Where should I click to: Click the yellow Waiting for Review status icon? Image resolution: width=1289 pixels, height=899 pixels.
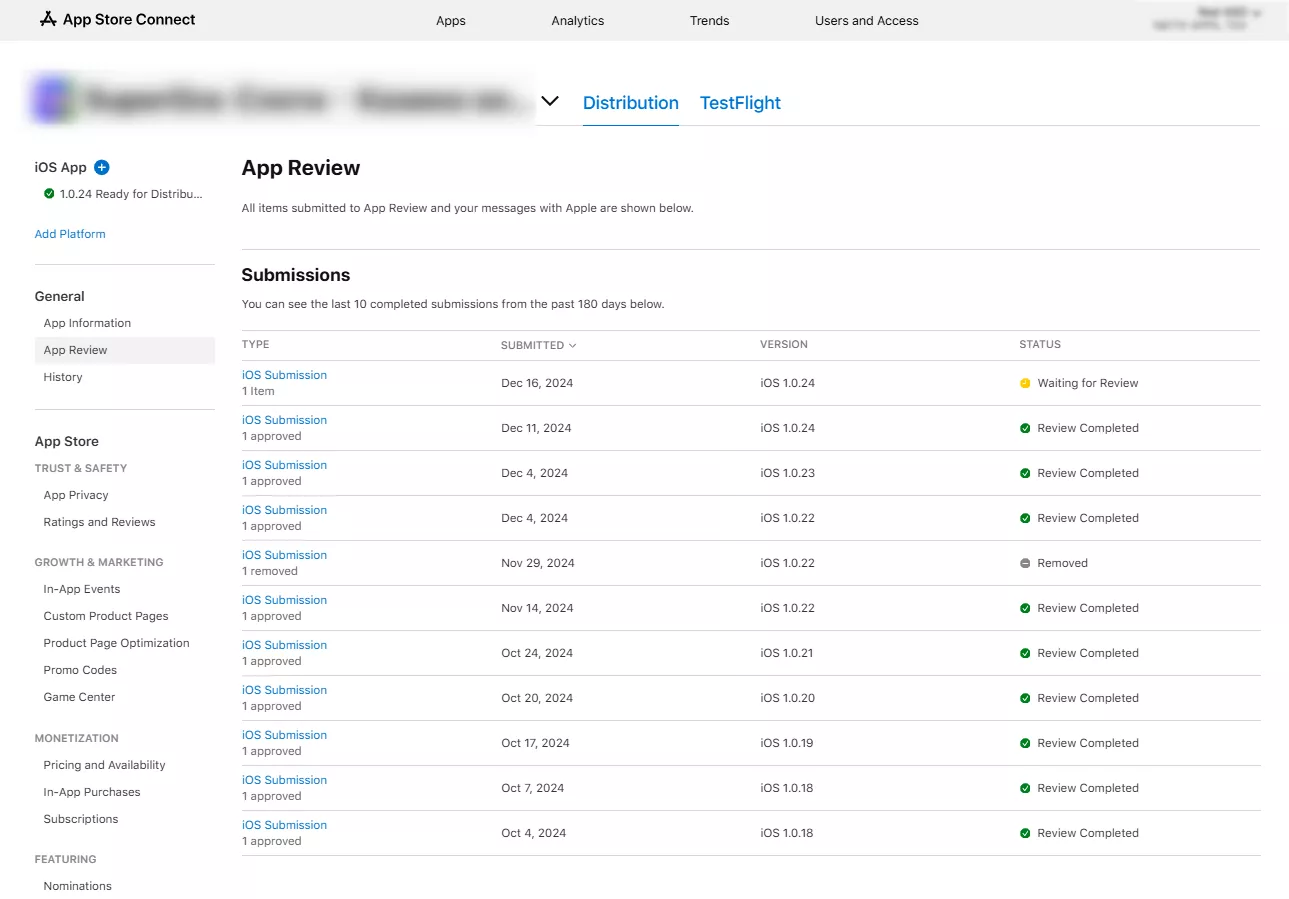(1025, 383)
